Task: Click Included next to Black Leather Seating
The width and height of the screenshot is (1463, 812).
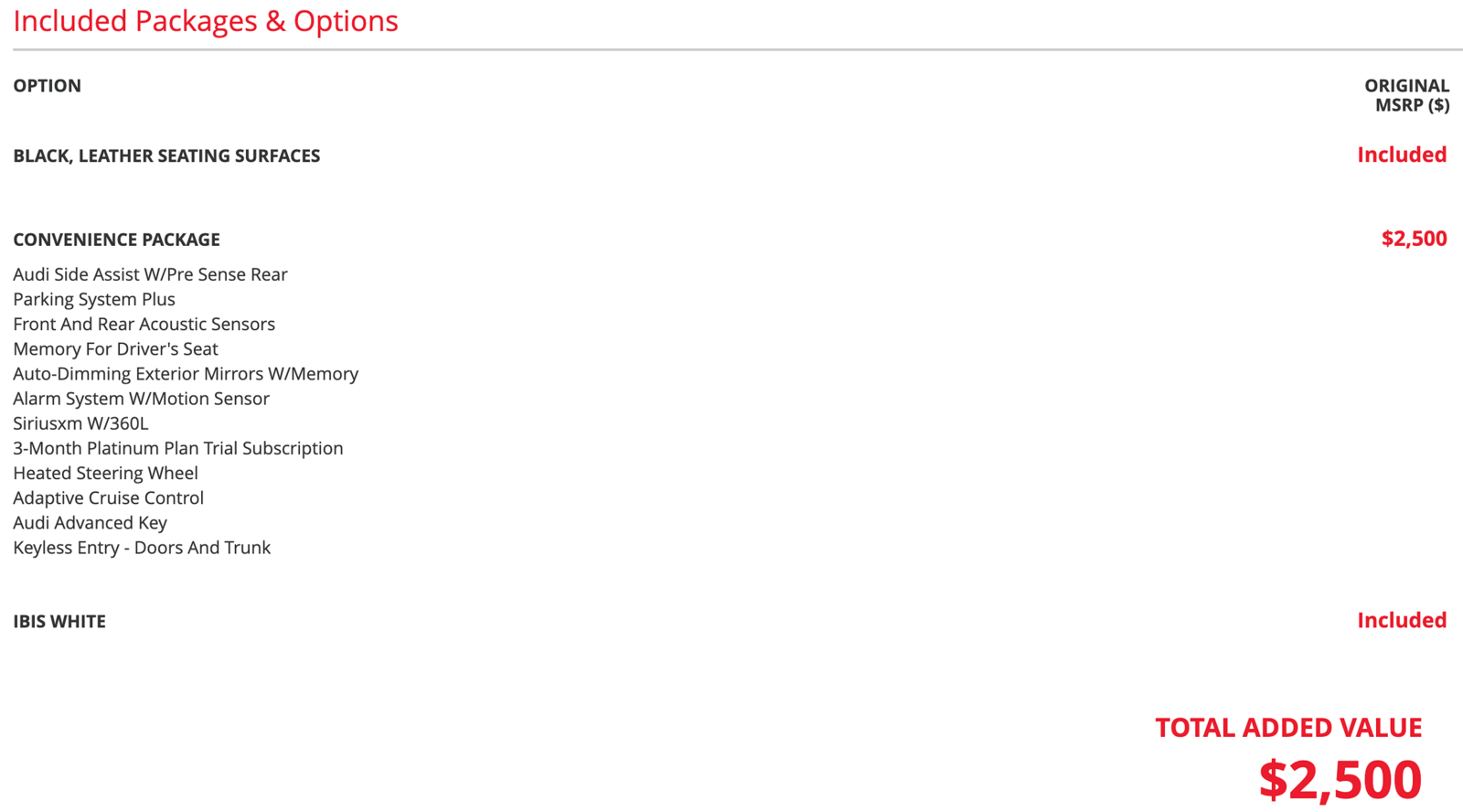Action: click(x=1401, y=155)
